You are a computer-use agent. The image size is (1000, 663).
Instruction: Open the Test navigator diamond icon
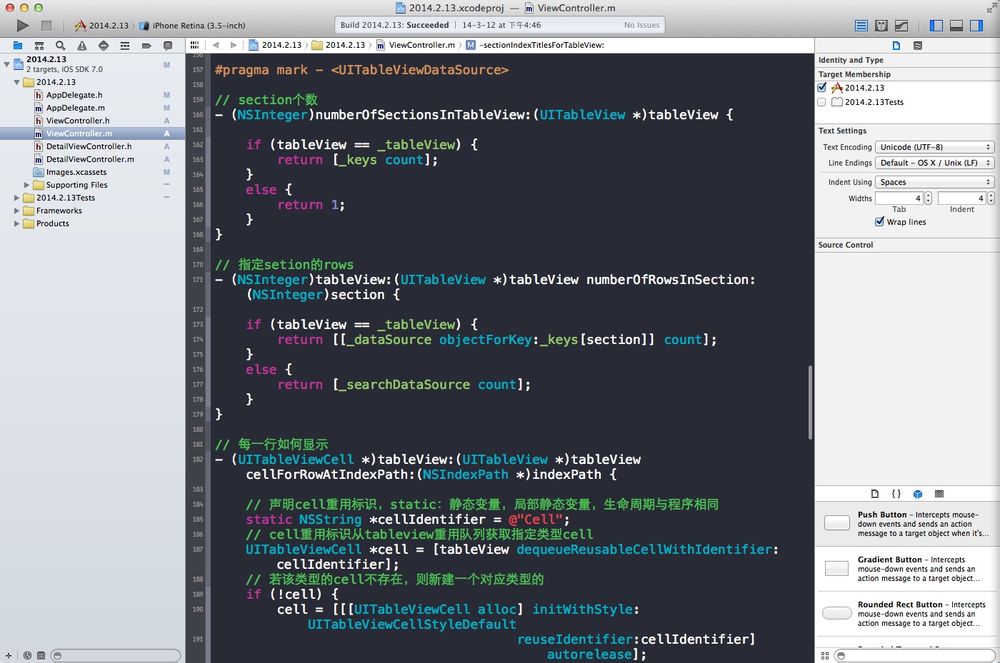coord(103,45)
